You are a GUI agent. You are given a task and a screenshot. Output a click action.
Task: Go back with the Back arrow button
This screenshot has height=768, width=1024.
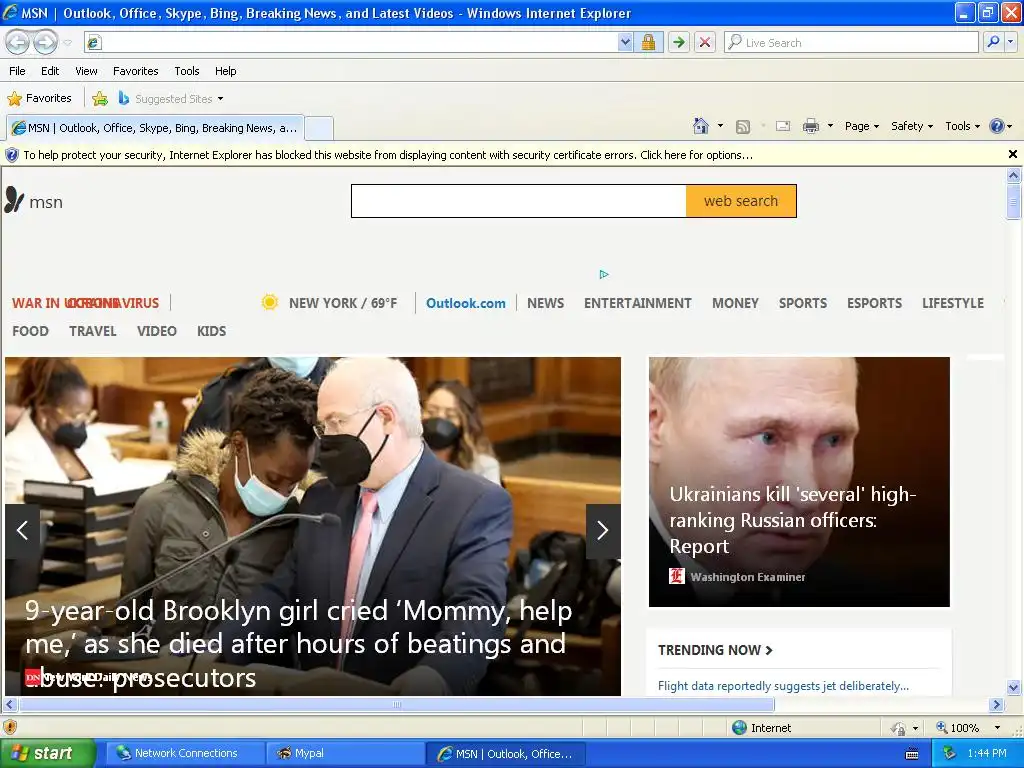[18, 42]
